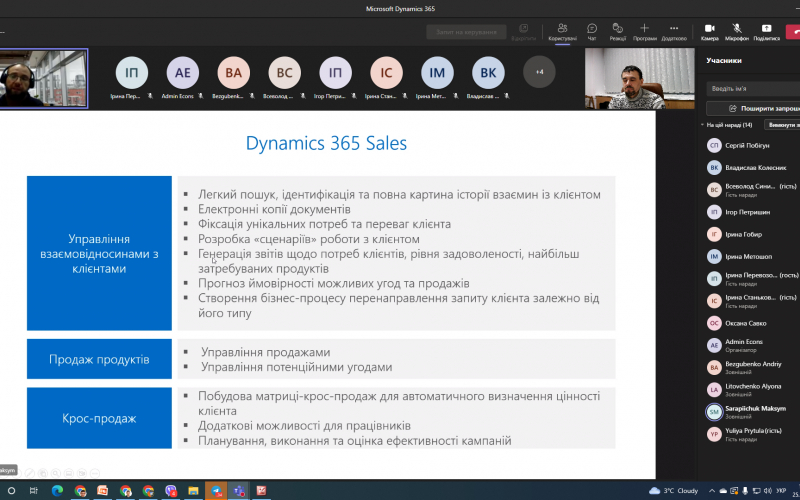800x500 pixels.
Task: Click the Запит на керування button
Action: (466, 32)
